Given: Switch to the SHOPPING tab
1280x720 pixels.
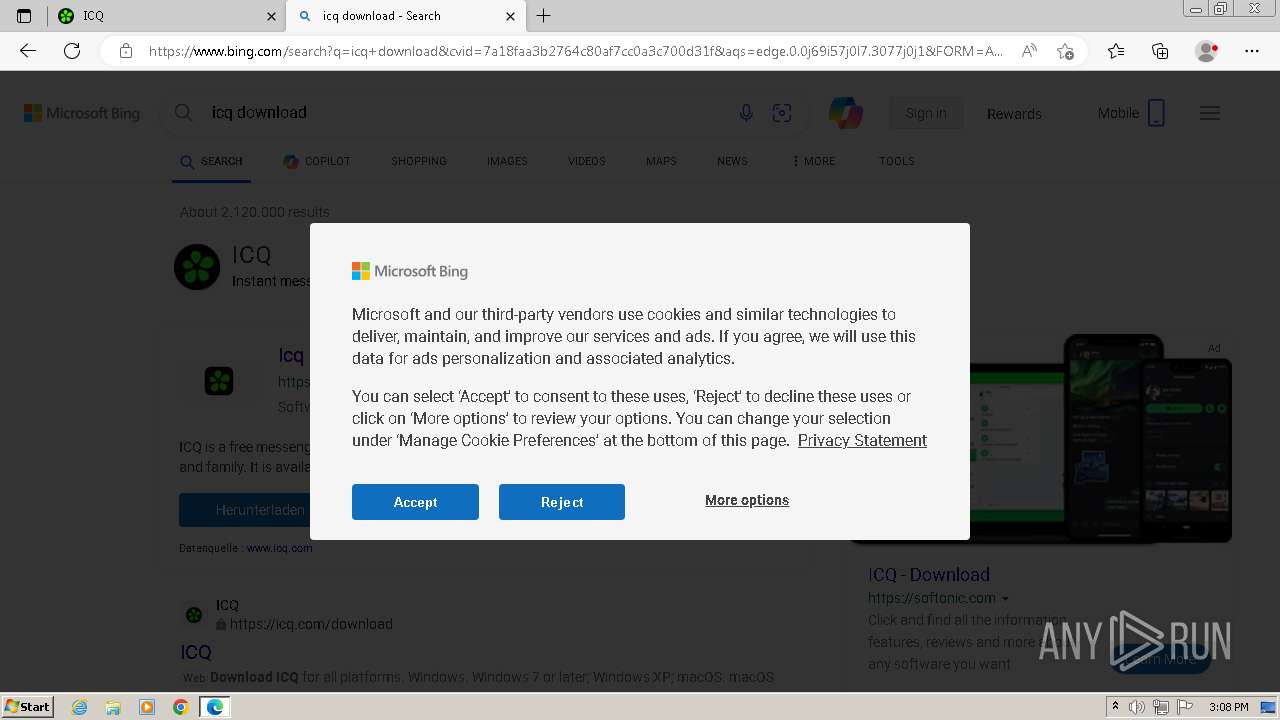Looking at the screenshot, I should [x=419, y=161].
